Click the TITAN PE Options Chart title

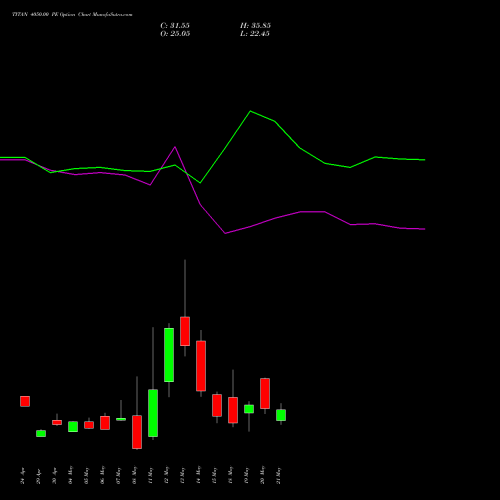72,15
